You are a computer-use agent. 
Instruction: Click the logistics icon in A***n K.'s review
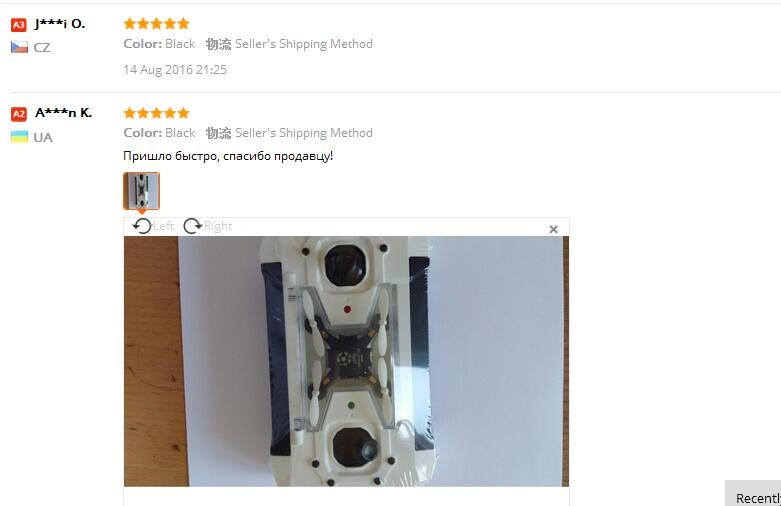[219, 133]
